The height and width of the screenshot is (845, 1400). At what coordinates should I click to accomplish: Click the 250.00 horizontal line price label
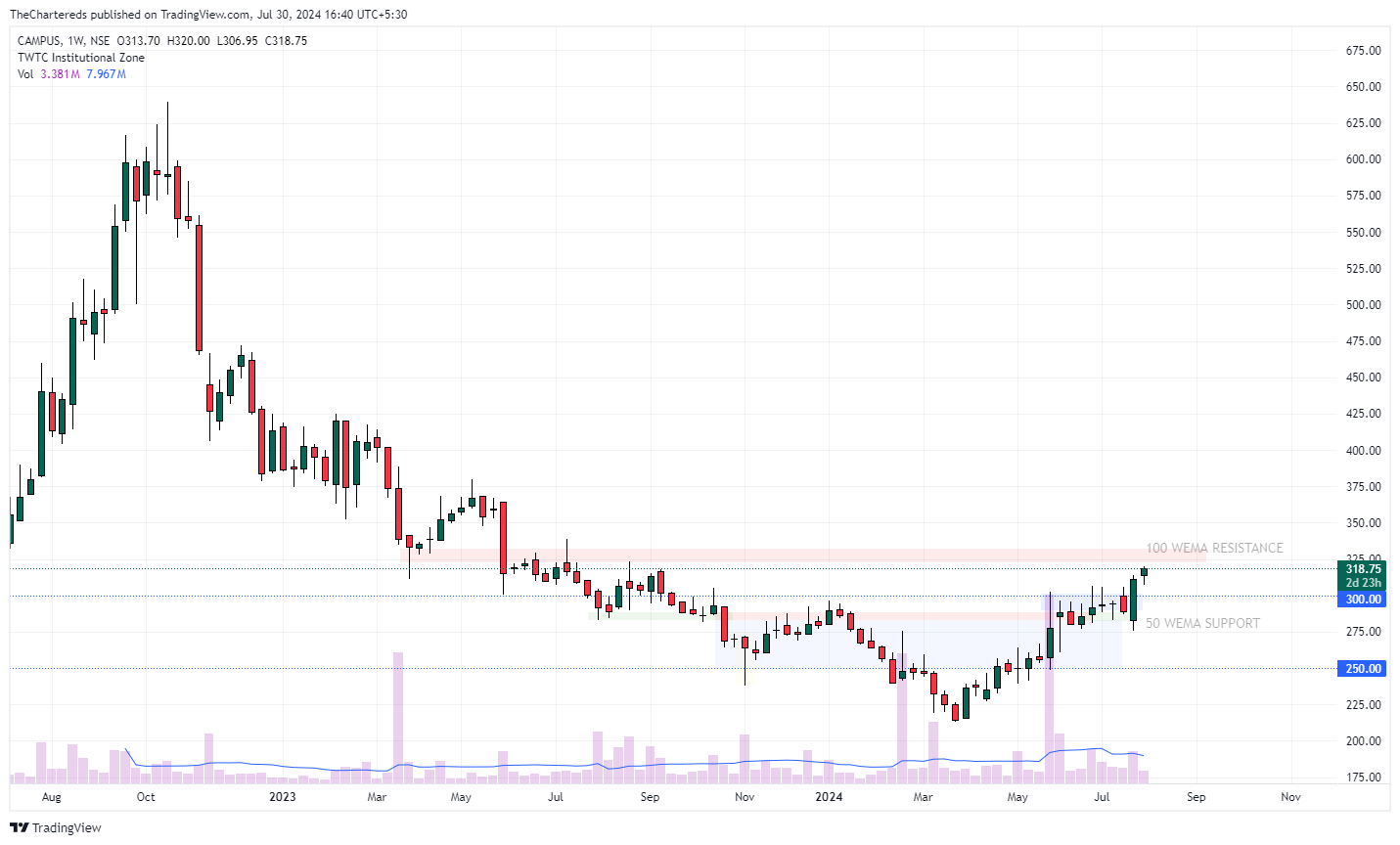click(1363, 669)
